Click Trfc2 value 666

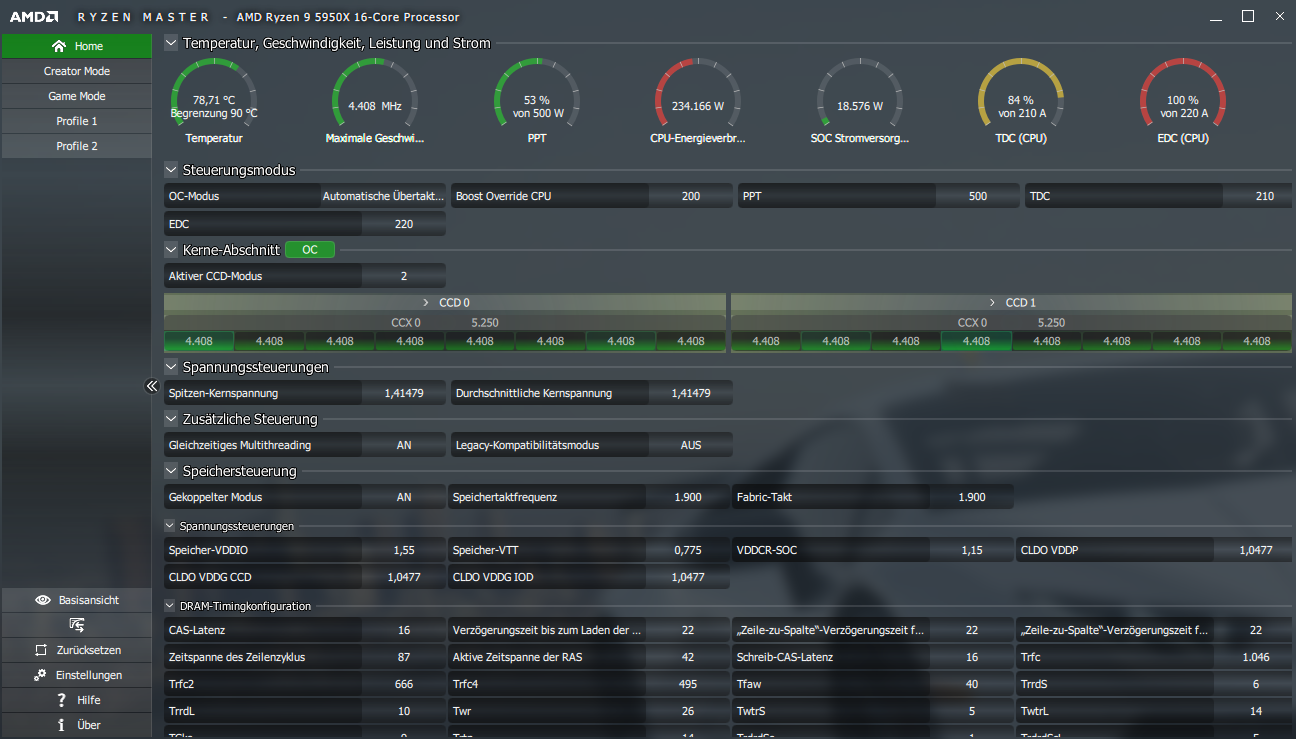(x=404, y=684)
